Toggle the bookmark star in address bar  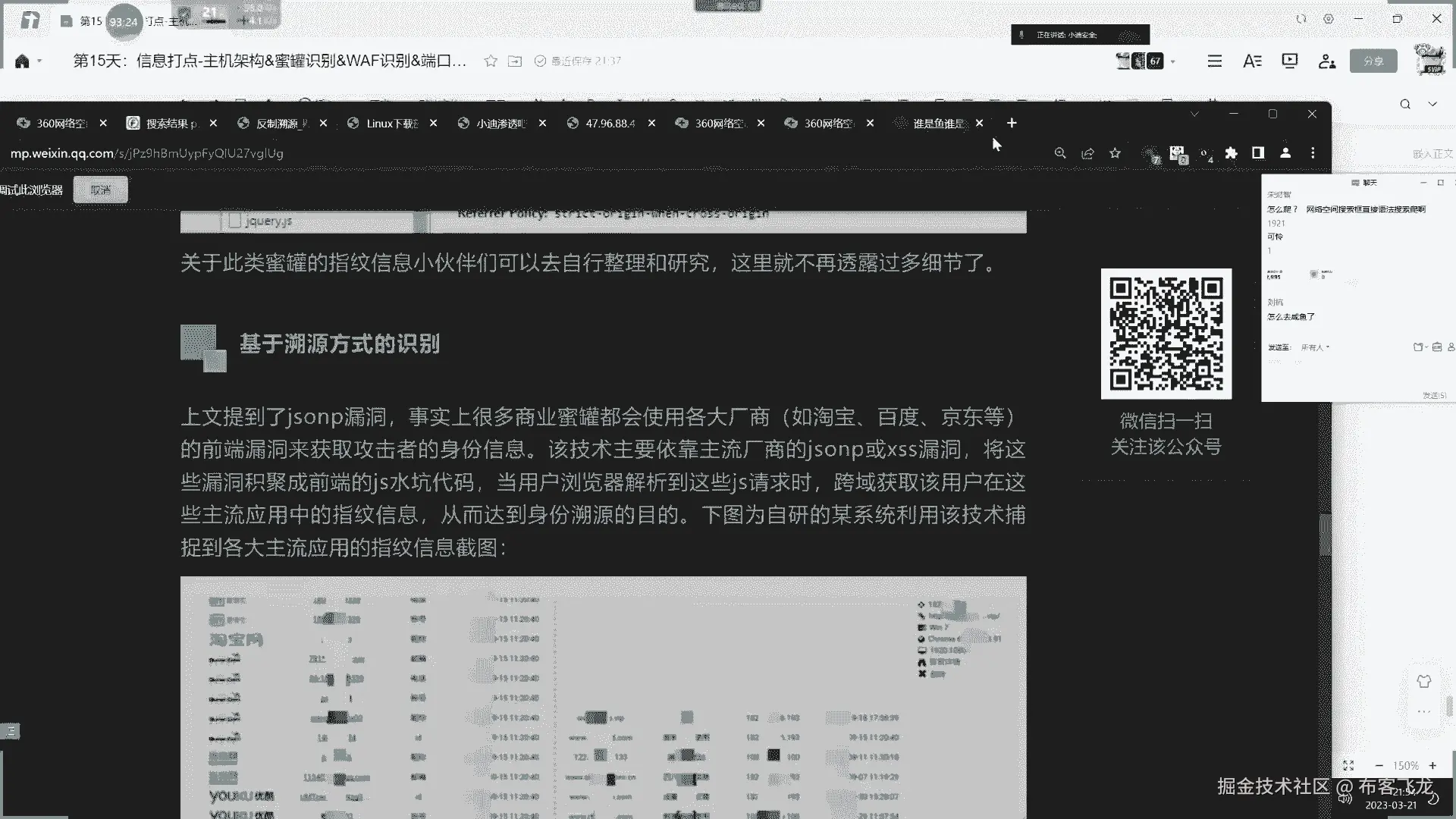click(x=1115, y=153)
